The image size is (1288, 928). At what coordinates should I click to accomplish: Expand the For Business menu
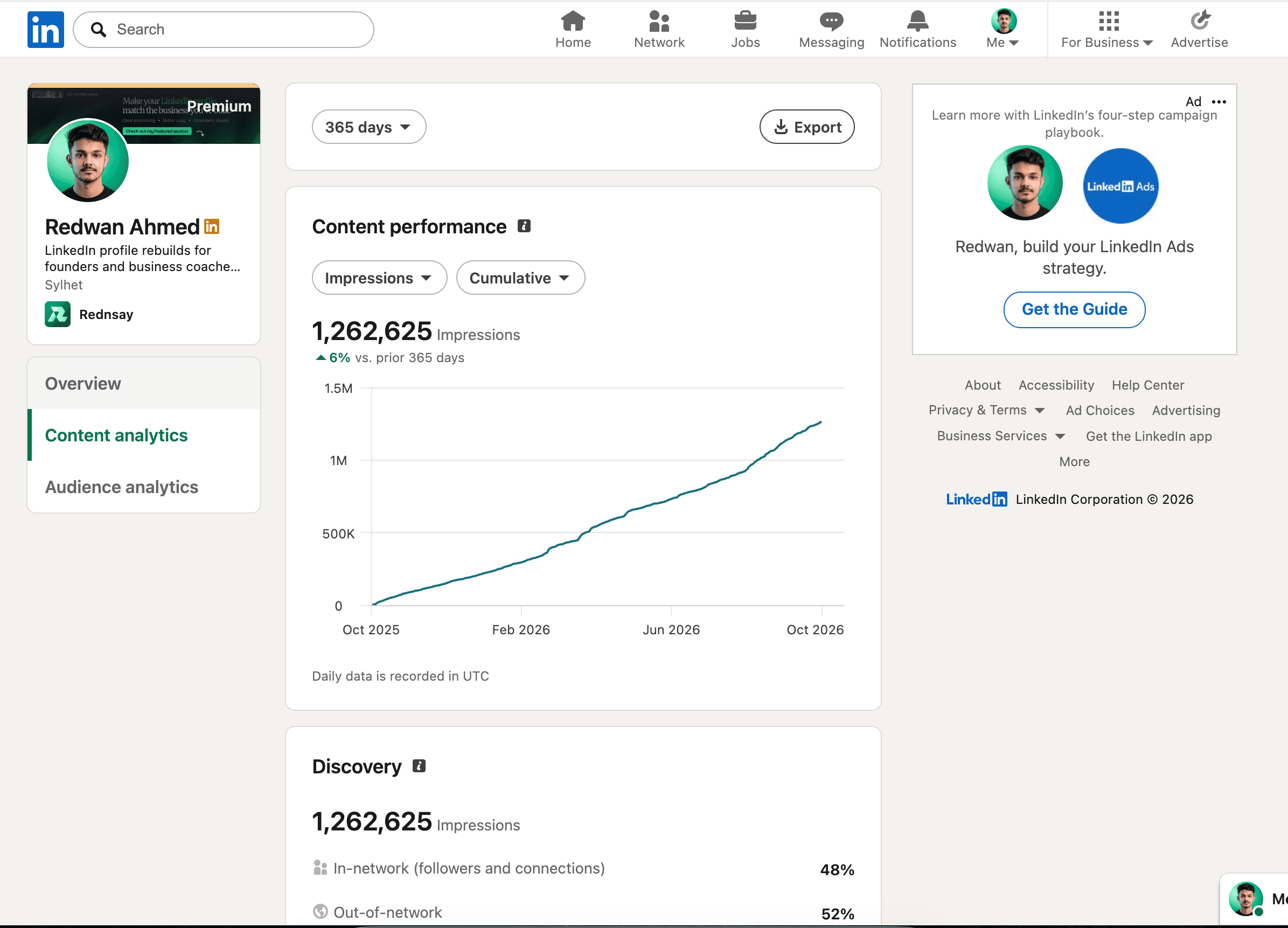1107,29
